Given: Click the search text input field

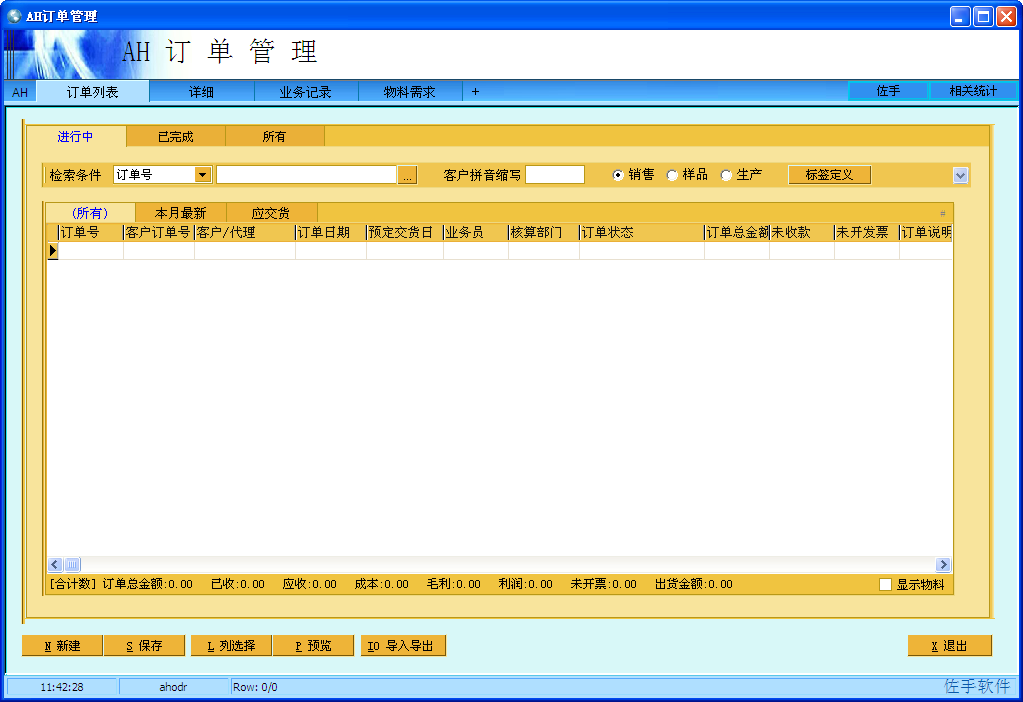Looking at the screenshot, I should 307,175.
